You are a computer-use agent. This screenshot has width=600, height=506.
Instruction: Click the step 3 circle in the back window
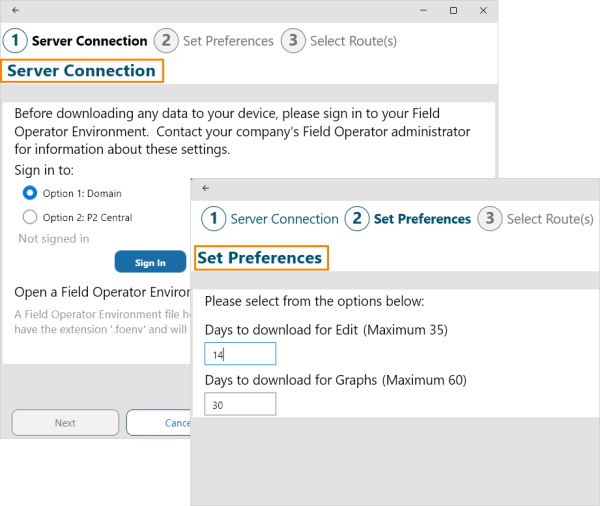pyautogui.click(x=292, y=41)
